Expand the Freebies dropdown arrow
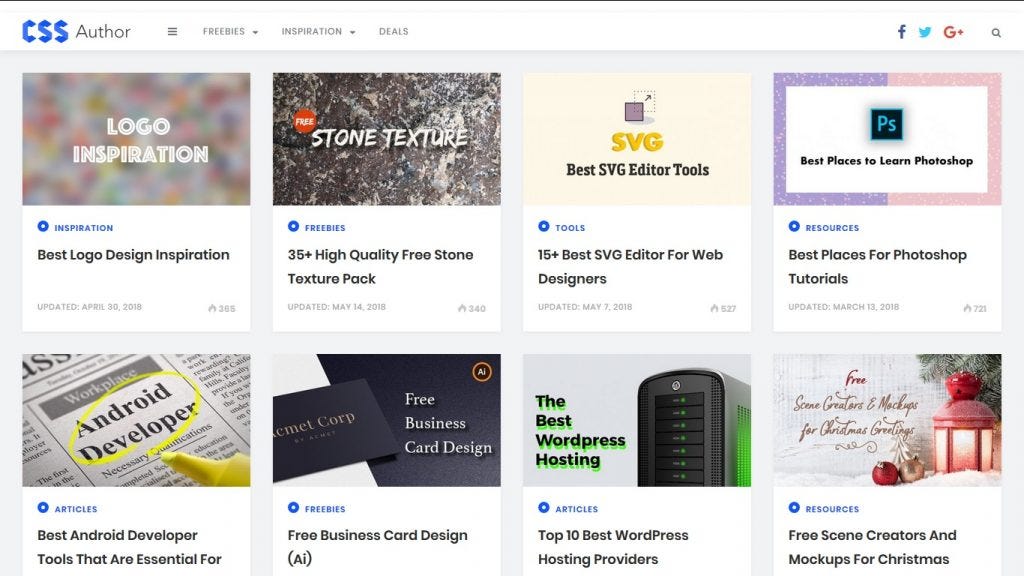1024x576 pixels. click(x=255, y=32)
